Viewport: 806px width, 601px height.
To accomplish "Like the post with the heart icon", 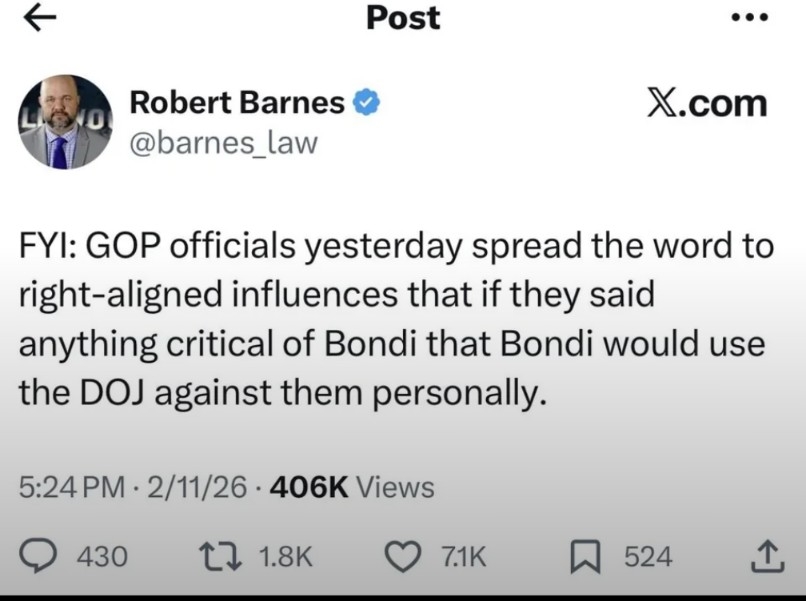I will click(x=403, y=556).
